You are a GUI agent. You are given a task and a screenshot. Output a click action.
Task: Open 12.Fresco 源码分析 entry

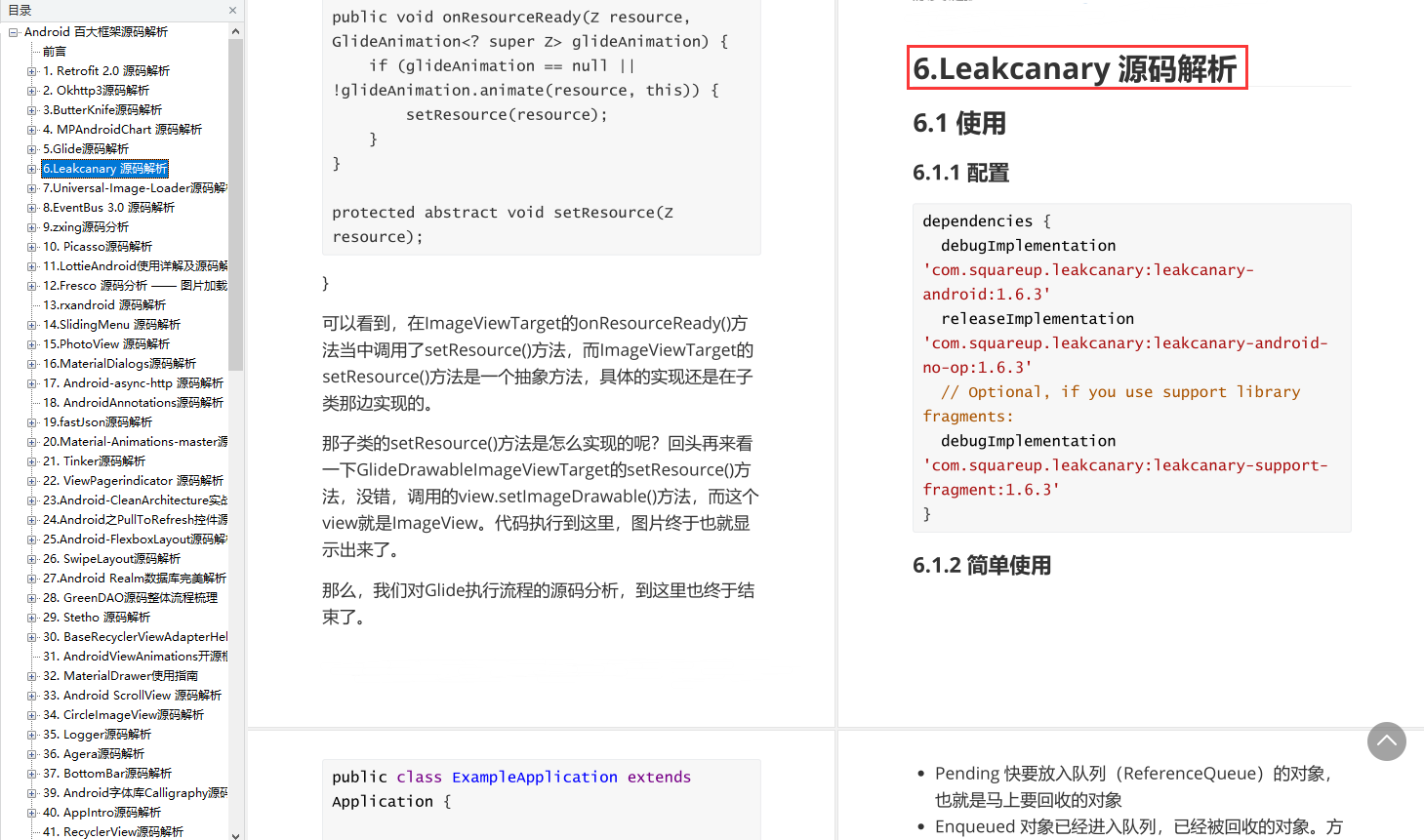(x=135, y=286)
